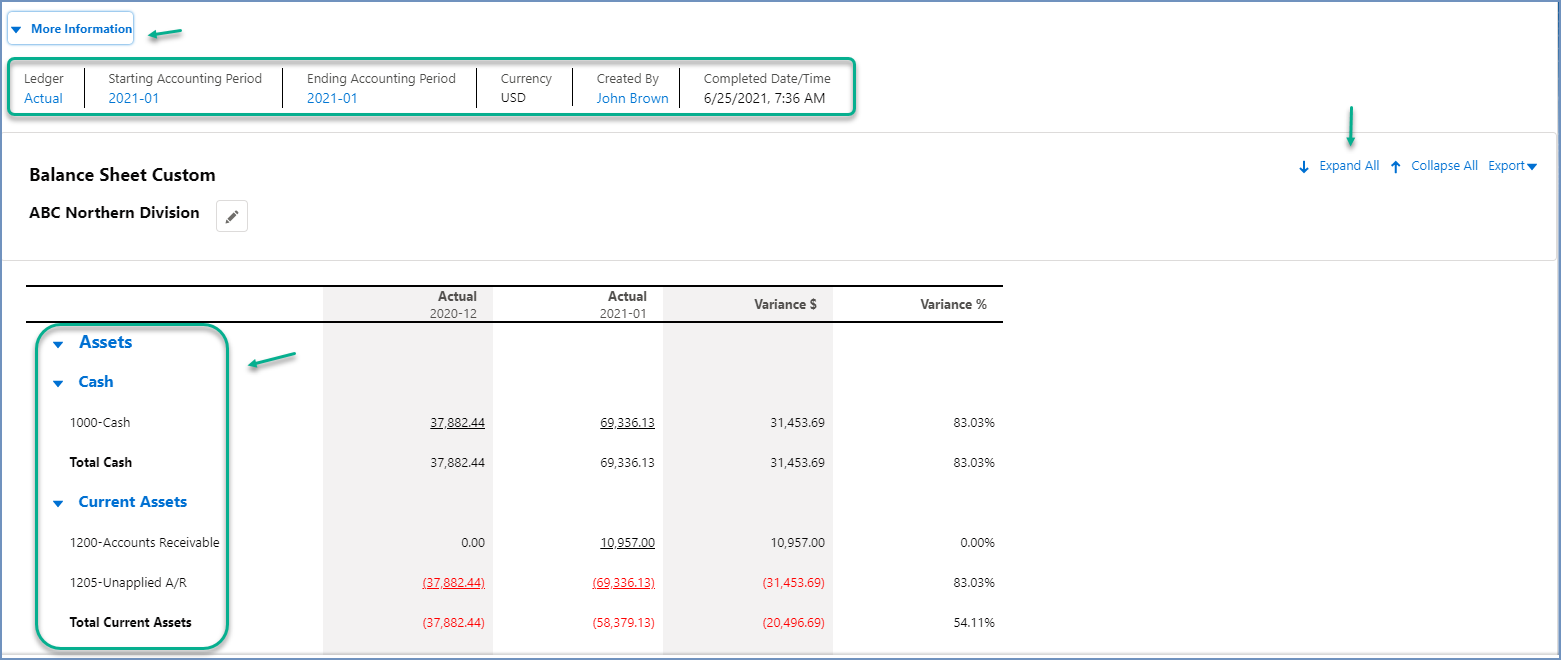Open the Actual ledger link

click(x=43, y=98)
